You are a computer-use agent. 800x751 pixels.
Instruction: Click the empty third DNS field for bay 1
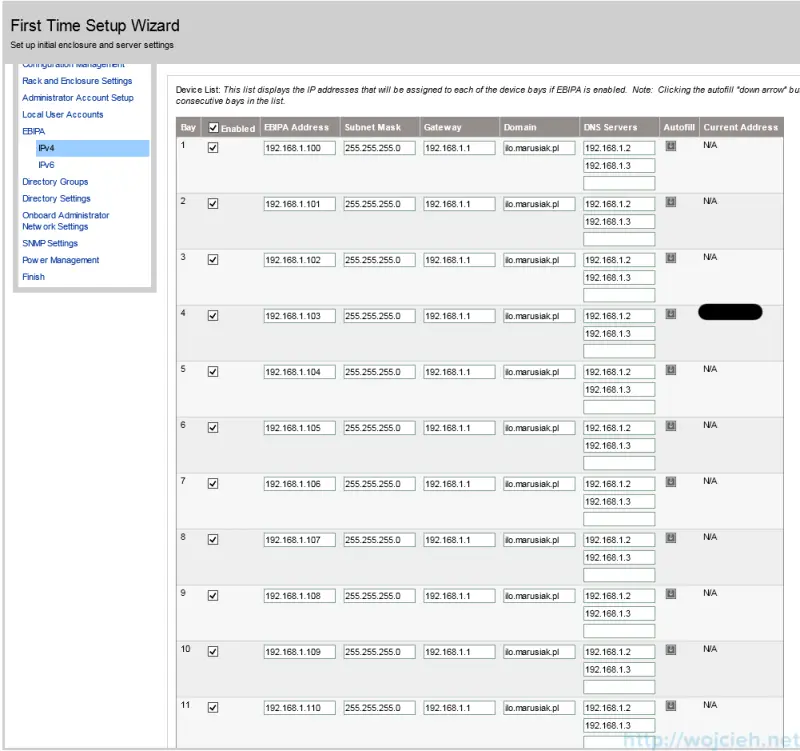pos(619,183)
